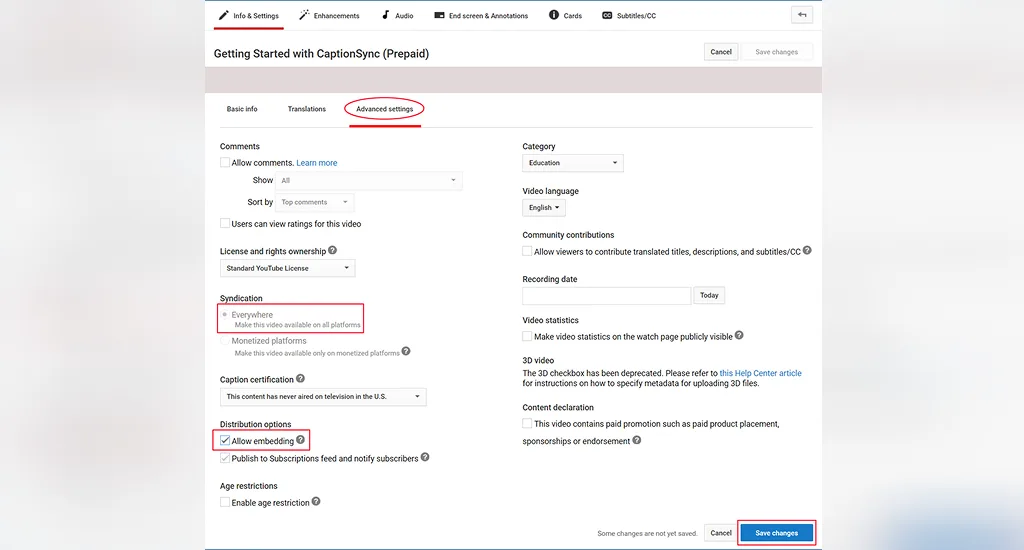Viewport: 1024px width, 550px height.
Task: Open help for License and rights ownership
Action: (332, 250)
